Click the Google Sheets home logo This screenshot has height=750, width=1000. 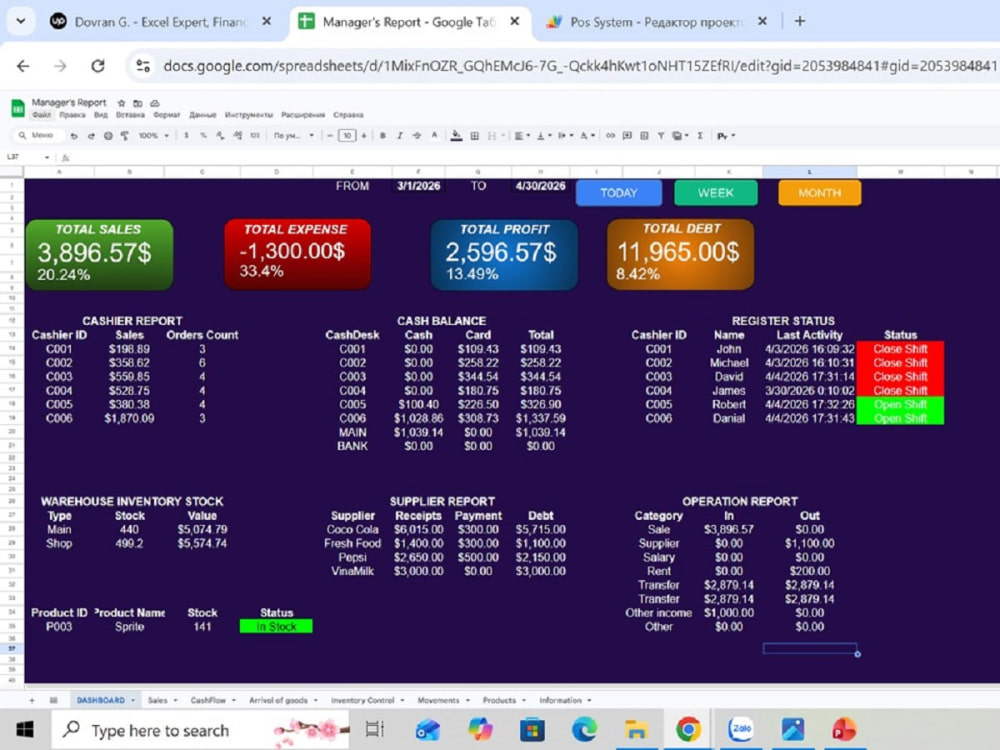point(18,108)
